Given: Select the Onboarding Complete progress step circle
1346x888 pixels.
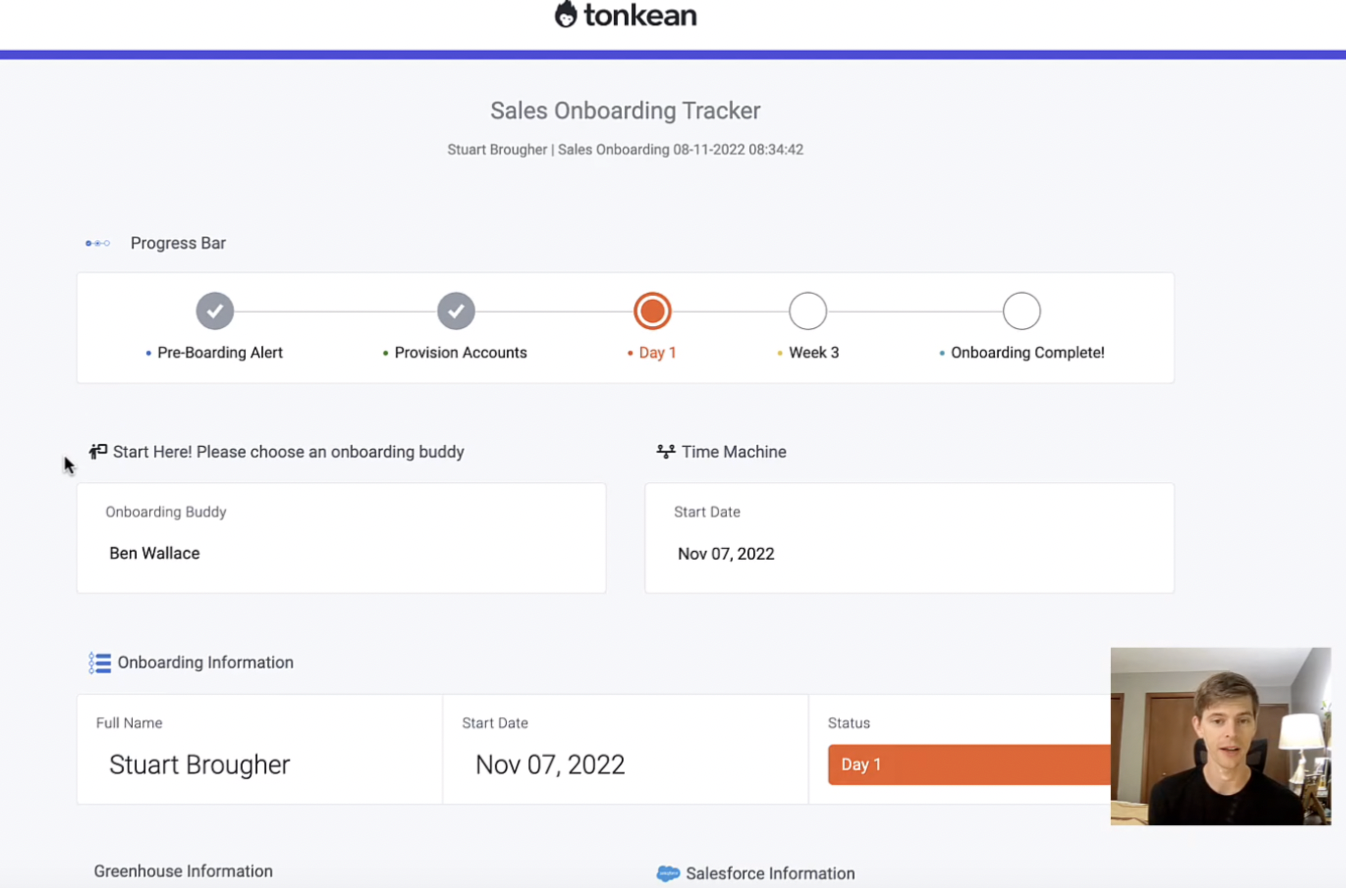Looking at the screenshot, I should (x=1021, y=310).
